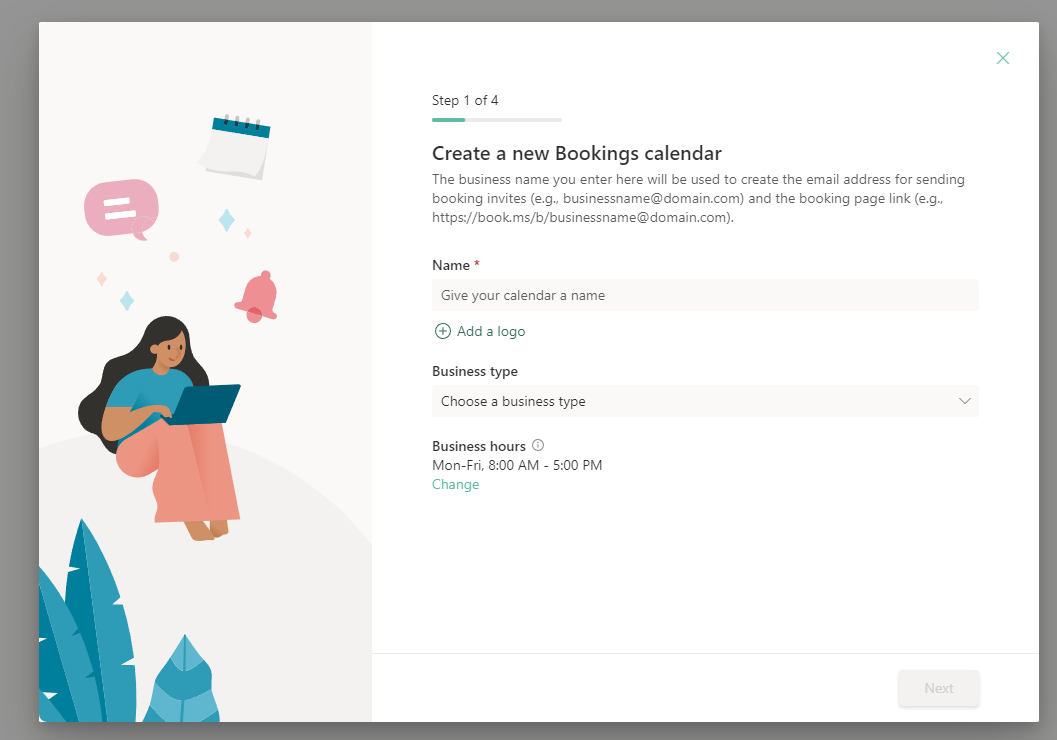Show the Business hours info tooltip icon

click(538, 445)
